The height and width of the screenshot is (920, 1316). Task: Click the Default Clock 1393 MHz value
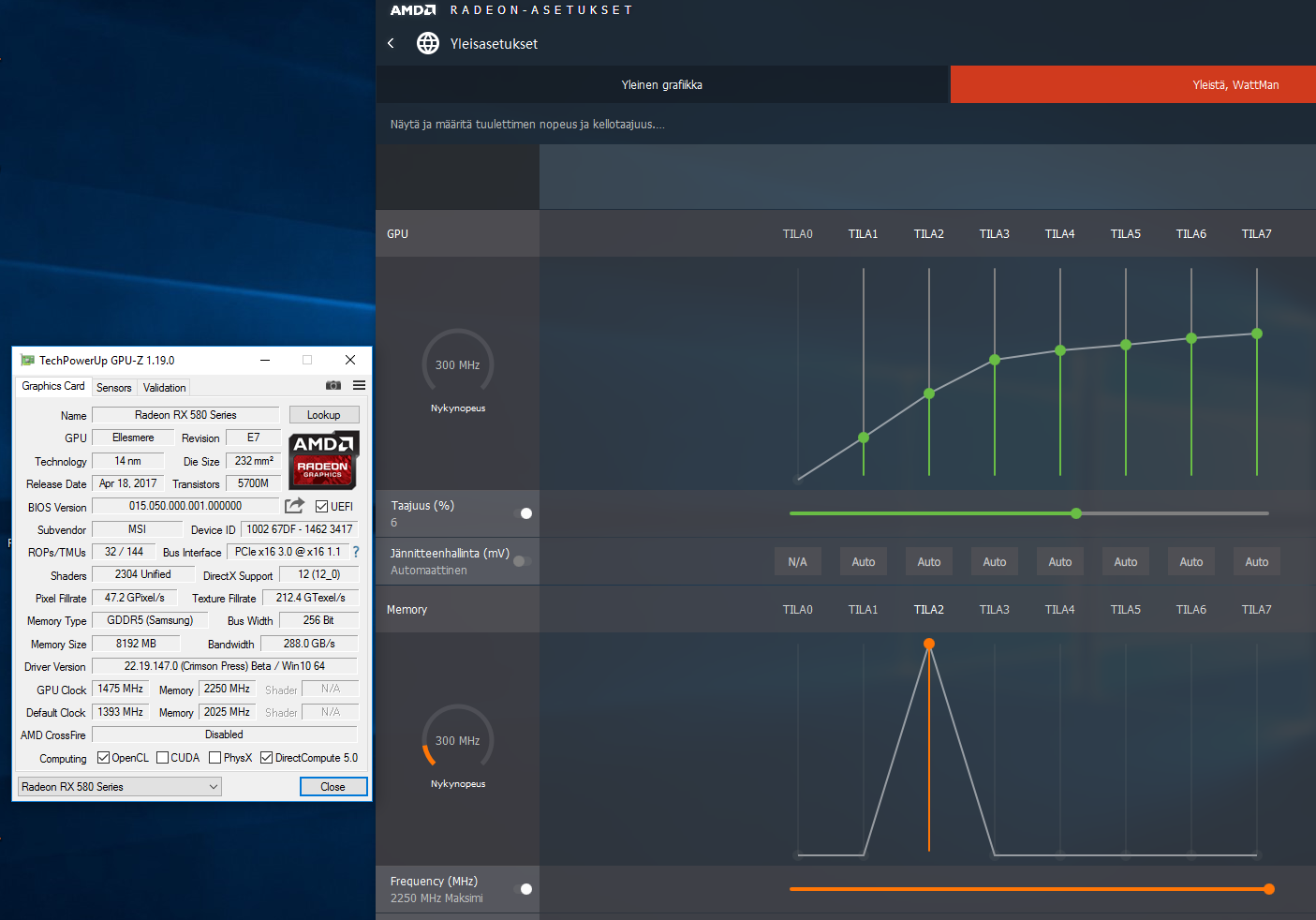pos(121,712)
